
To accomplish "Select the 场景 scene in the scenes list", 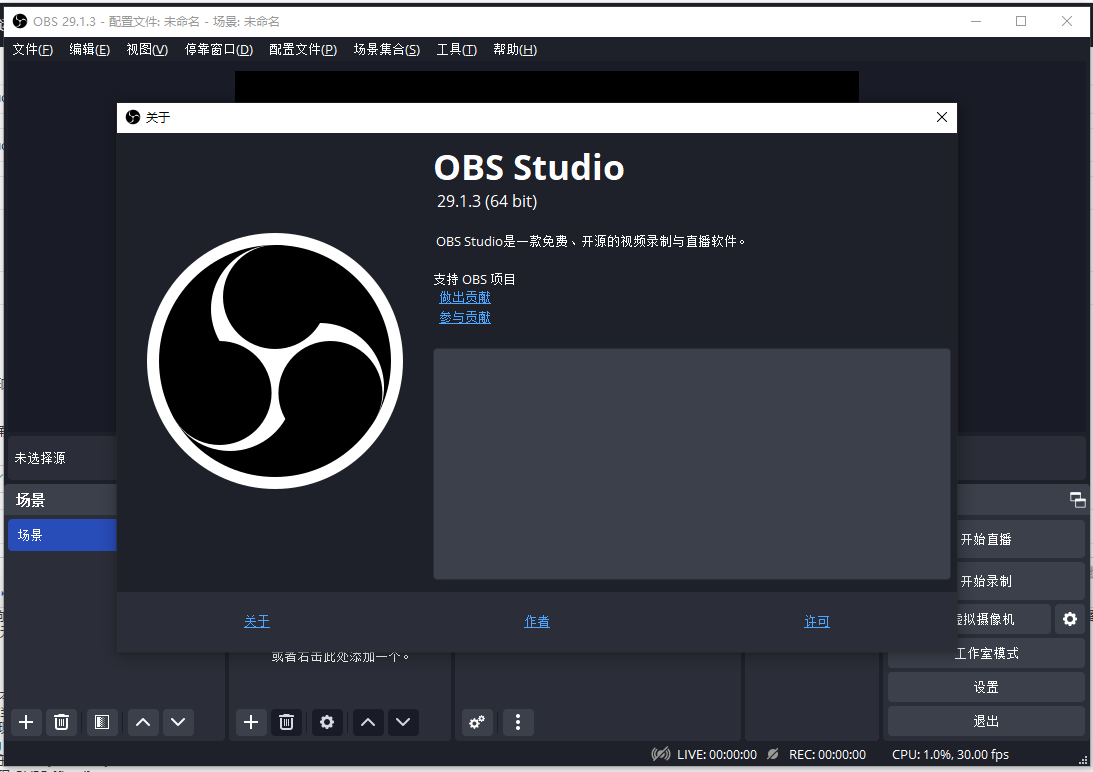I will [x=60, y=535].
